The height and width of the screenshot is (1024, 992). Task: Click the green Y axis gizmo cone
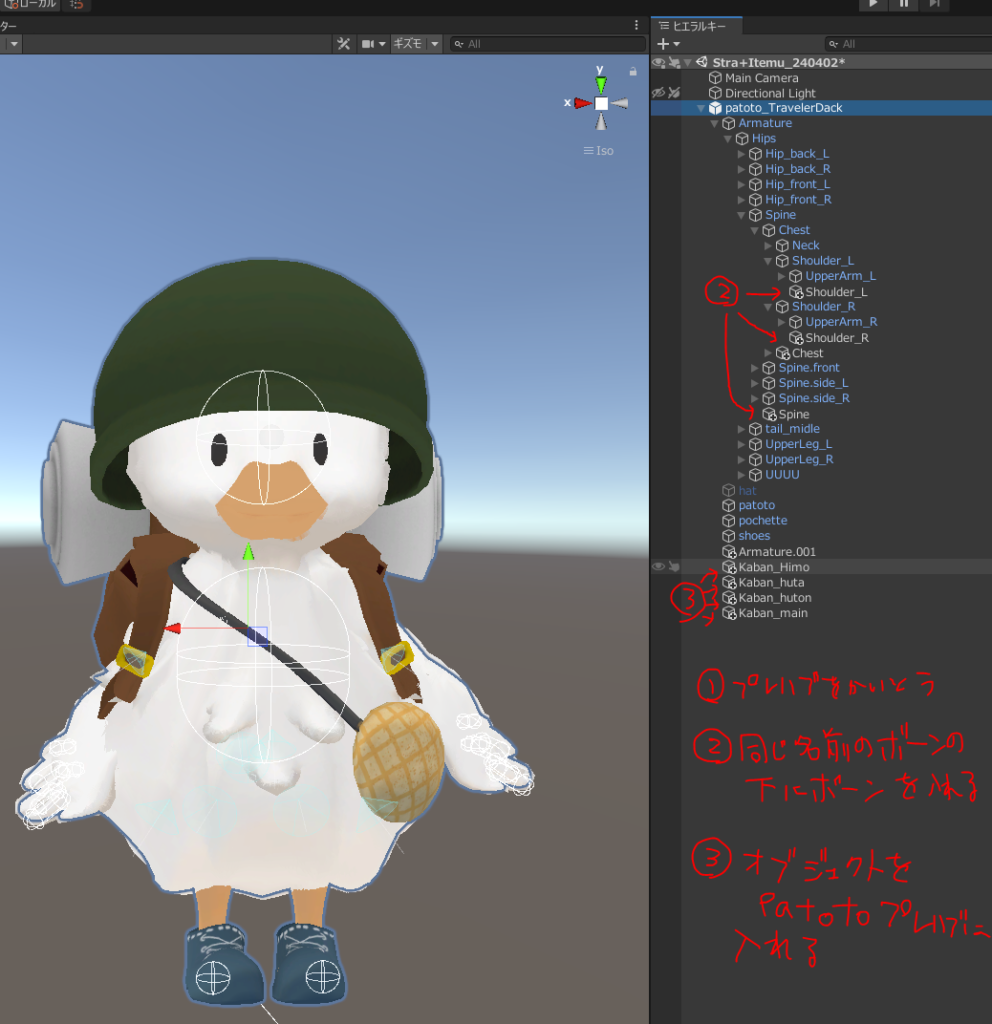pyautogui.click(x=600, y=83)
